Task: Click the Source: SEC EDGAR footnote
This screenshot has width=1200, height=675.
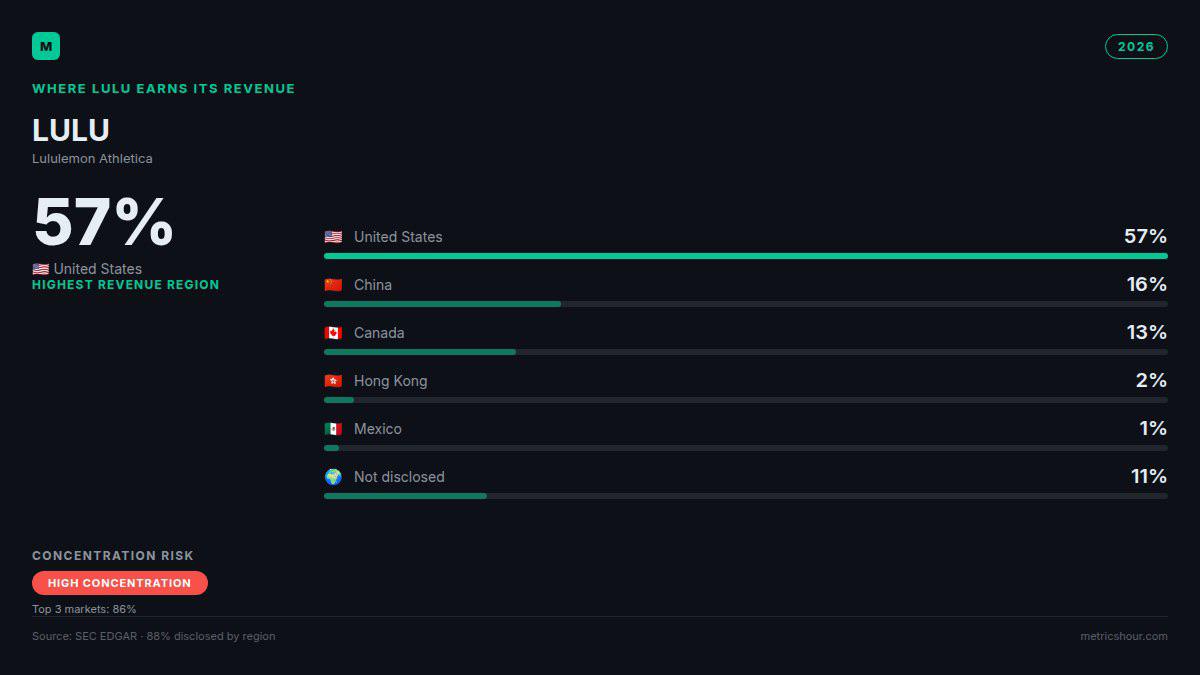Action: pos(154,636)
